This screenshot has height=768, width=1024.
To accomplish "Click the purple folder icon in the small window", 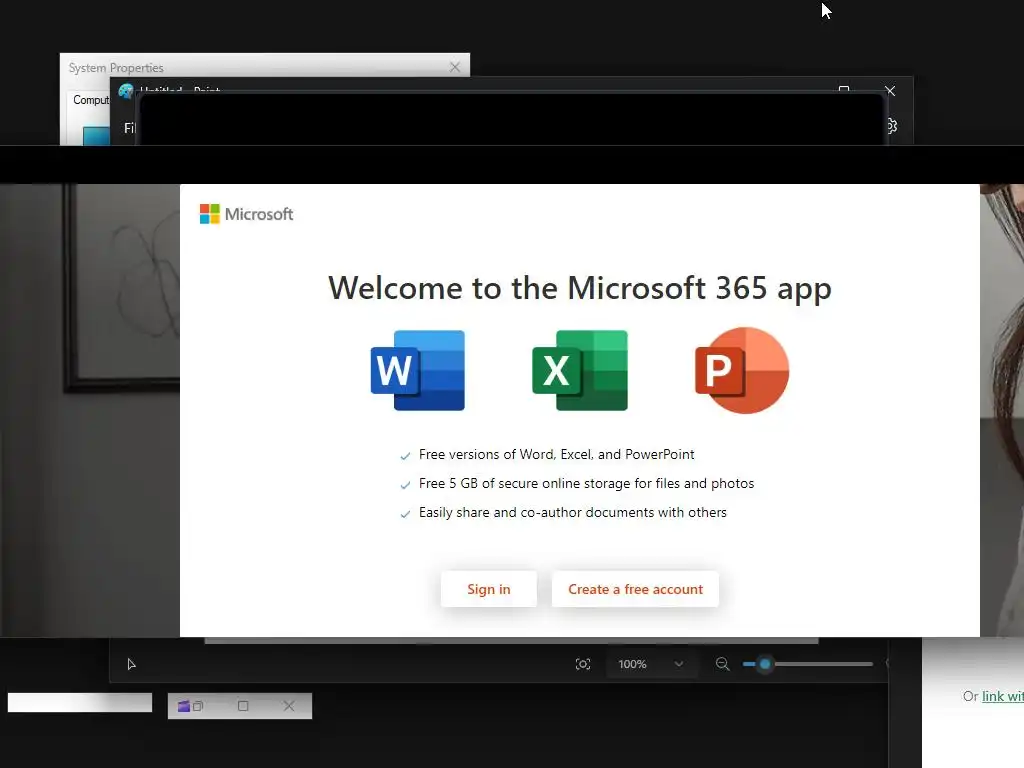I will pos(184,706).
